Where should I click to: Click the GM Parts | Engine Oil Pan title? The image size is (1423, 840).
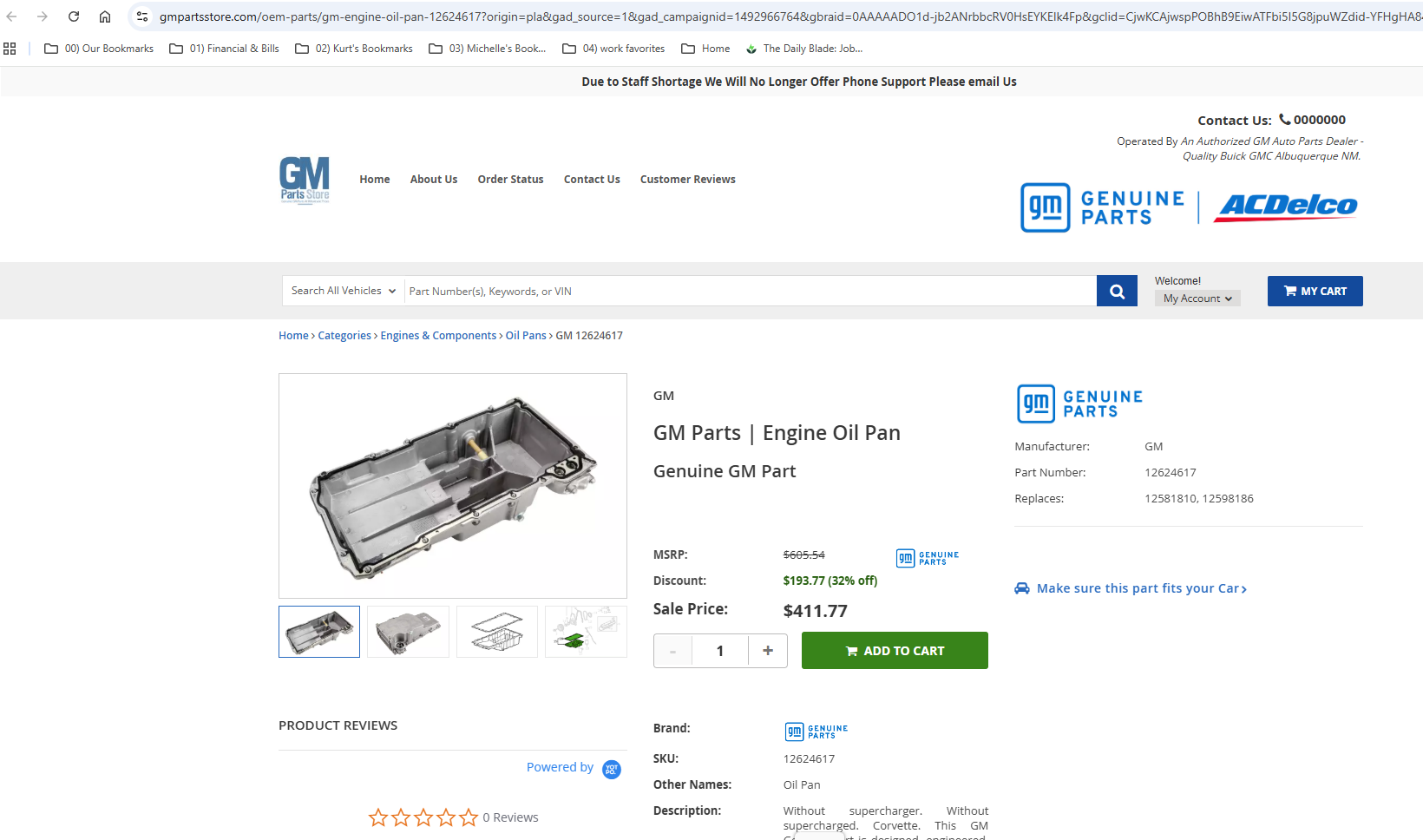pyautogui.click(x=777, y=433)
